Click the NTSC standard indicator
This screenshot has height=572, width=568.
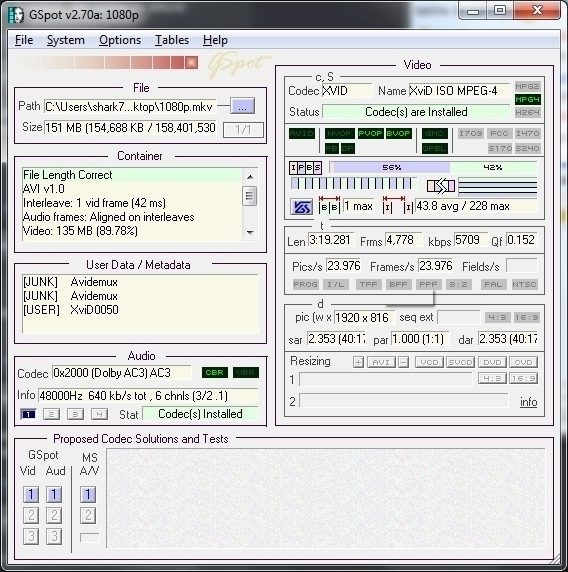(x=524, y=284)
